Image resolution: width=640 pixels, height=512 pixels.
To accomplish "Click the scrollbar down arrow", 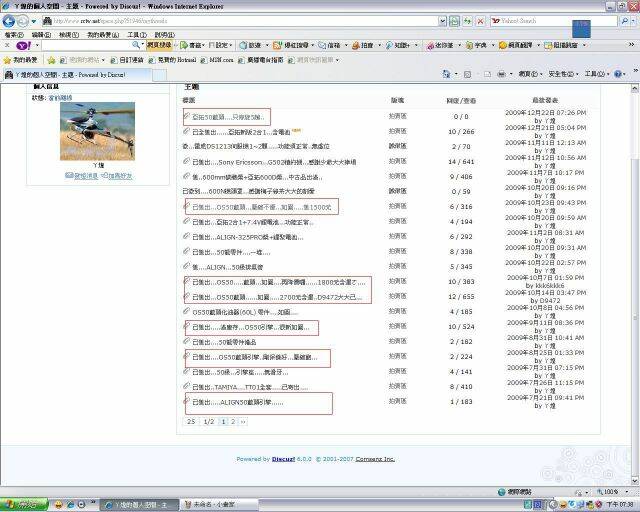I will [x=635, y=481].
